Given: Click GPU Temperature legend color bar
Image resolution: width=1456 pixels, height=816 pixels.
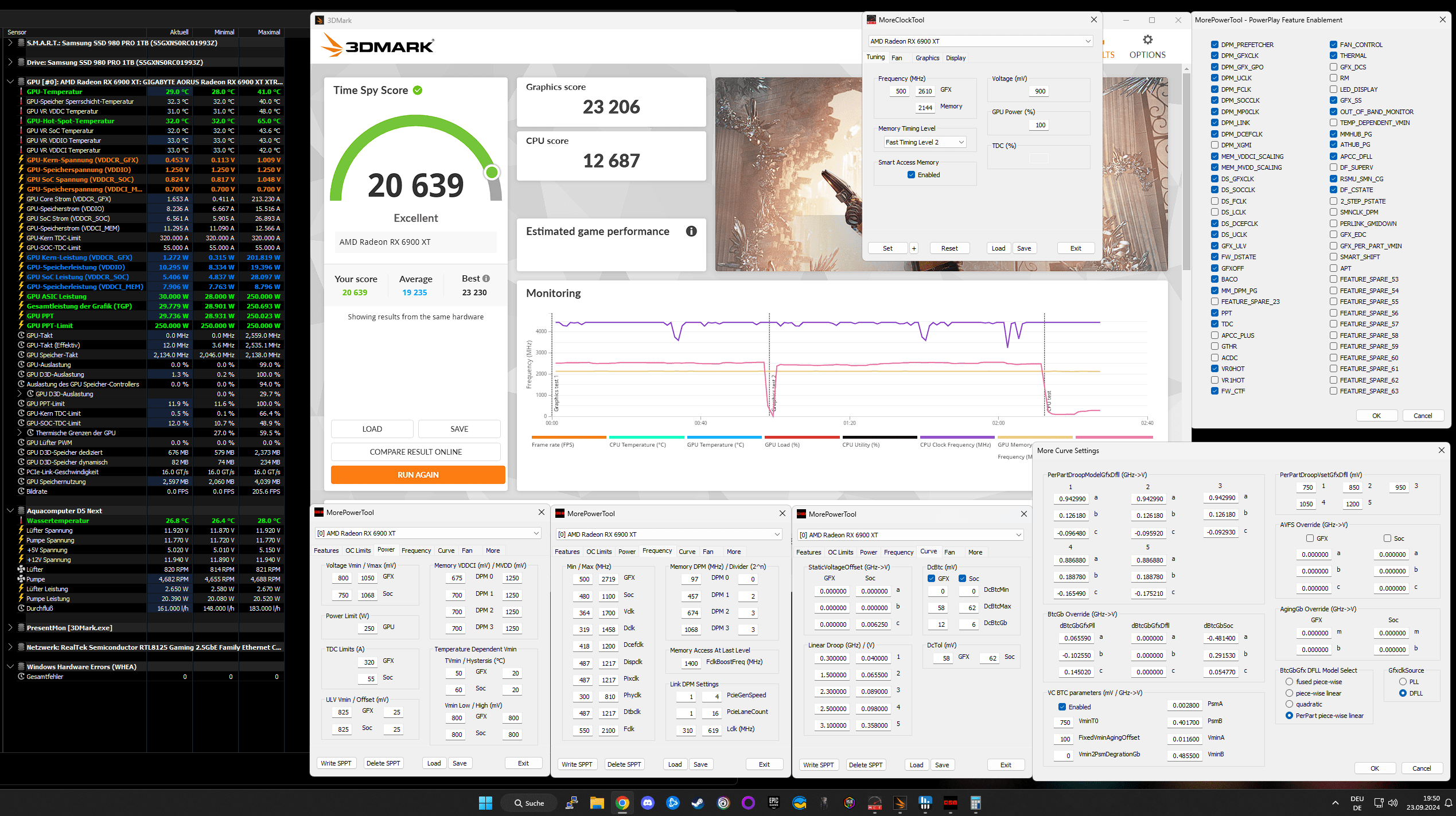Looking at the screenshot, I should tap(725, 437).
